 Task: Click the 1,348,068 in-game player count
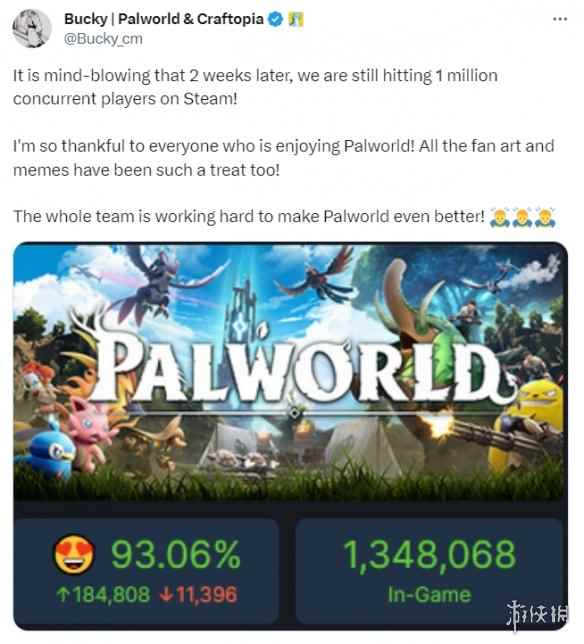pos(429,554)
